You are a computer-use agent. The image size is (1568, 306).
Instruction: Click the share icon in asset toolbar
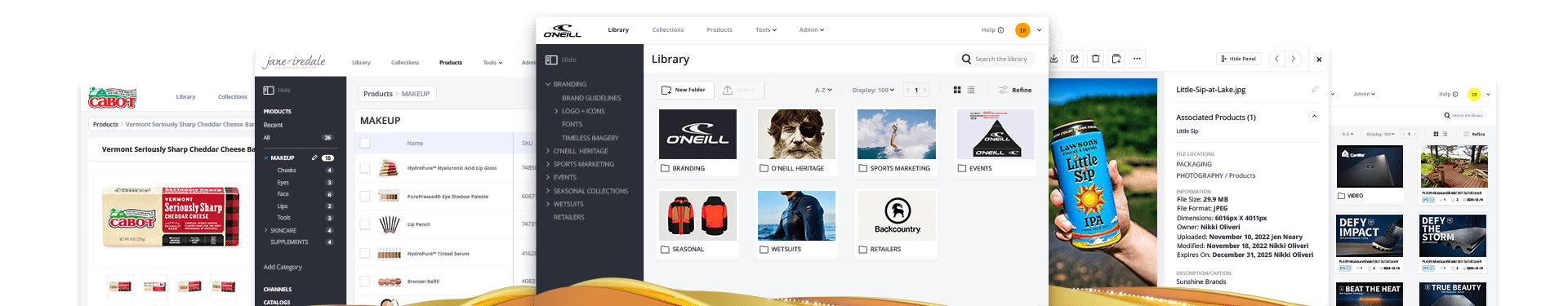point(1075,59)
